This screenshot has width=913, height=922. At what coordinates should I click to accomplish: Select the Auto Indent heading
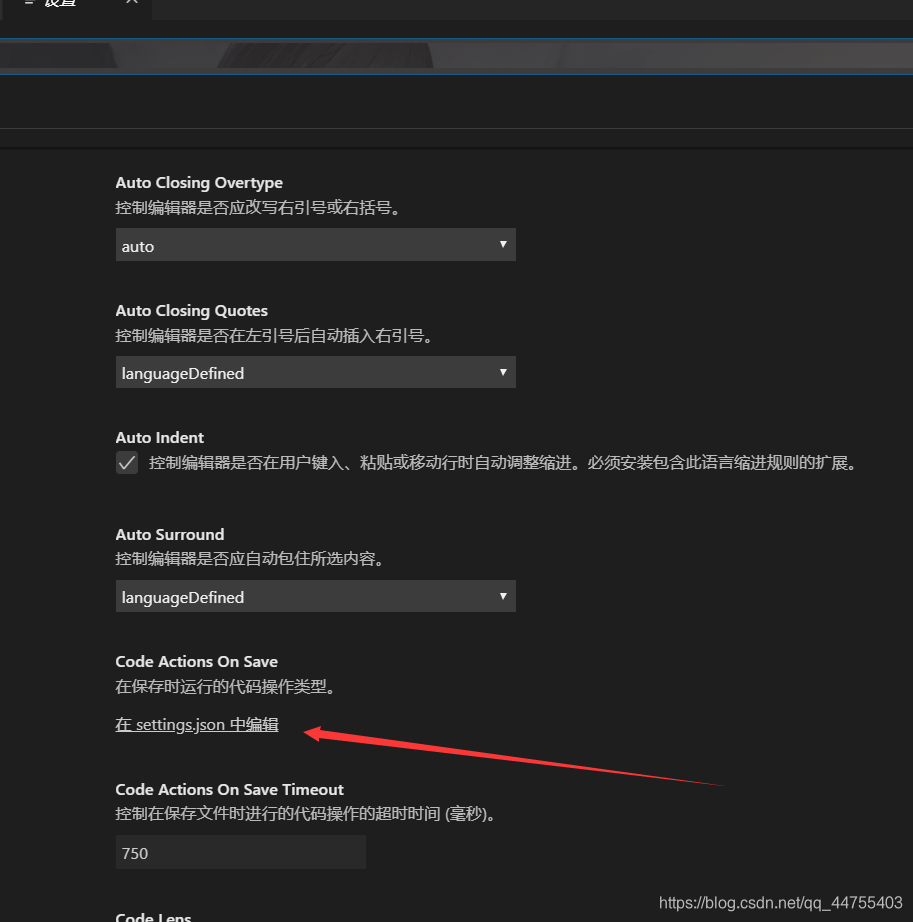point(159,437)
